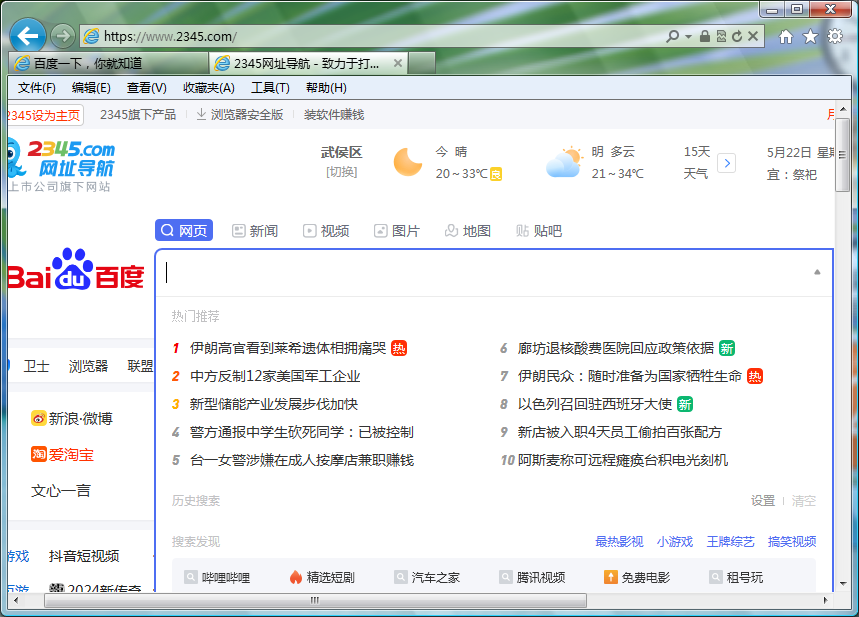Open browser Tools gear icon
The height and width of the screenshot is (617, 859).
tap(835, 37)
